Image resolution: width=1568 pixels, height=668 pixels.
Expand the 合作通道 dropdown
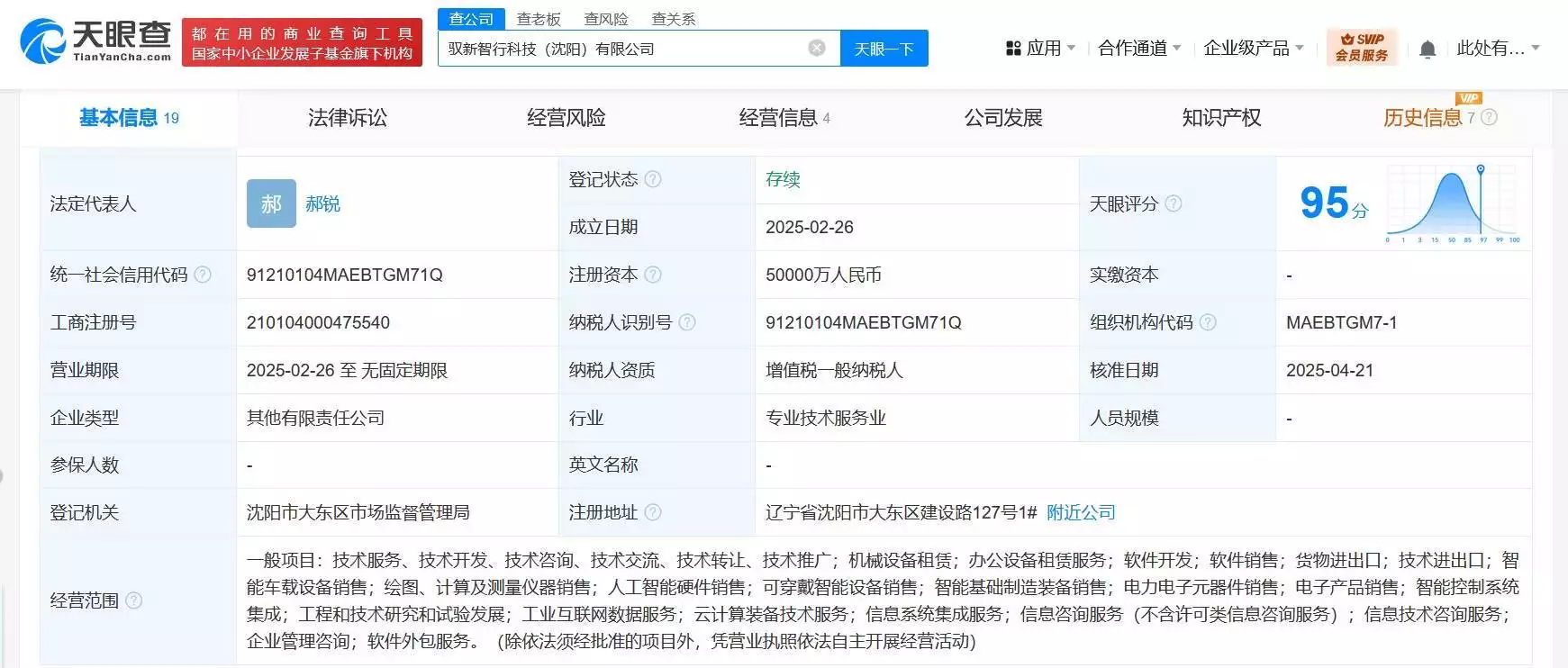1139,49
